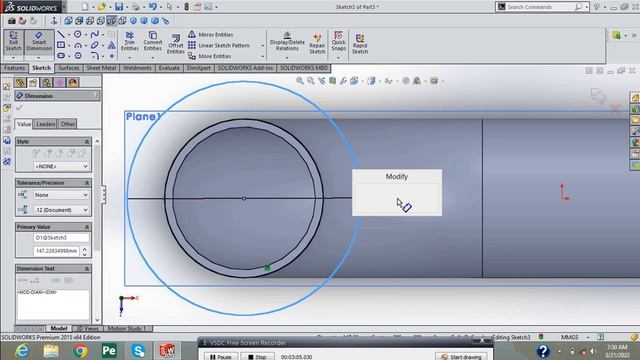Open the Style <NONE> dropdown
Image resolution: width=640 pixels, height=360 pixels.
pyautogui.click(x=61, y=166)
